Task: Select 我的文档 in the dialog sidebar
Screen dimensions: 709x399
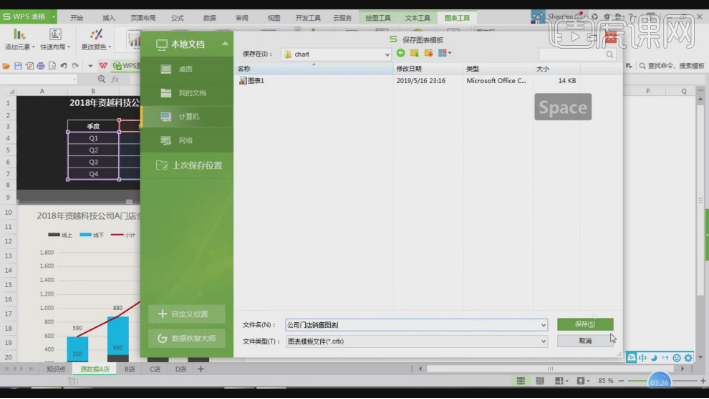Action: [x=187, y=93]
